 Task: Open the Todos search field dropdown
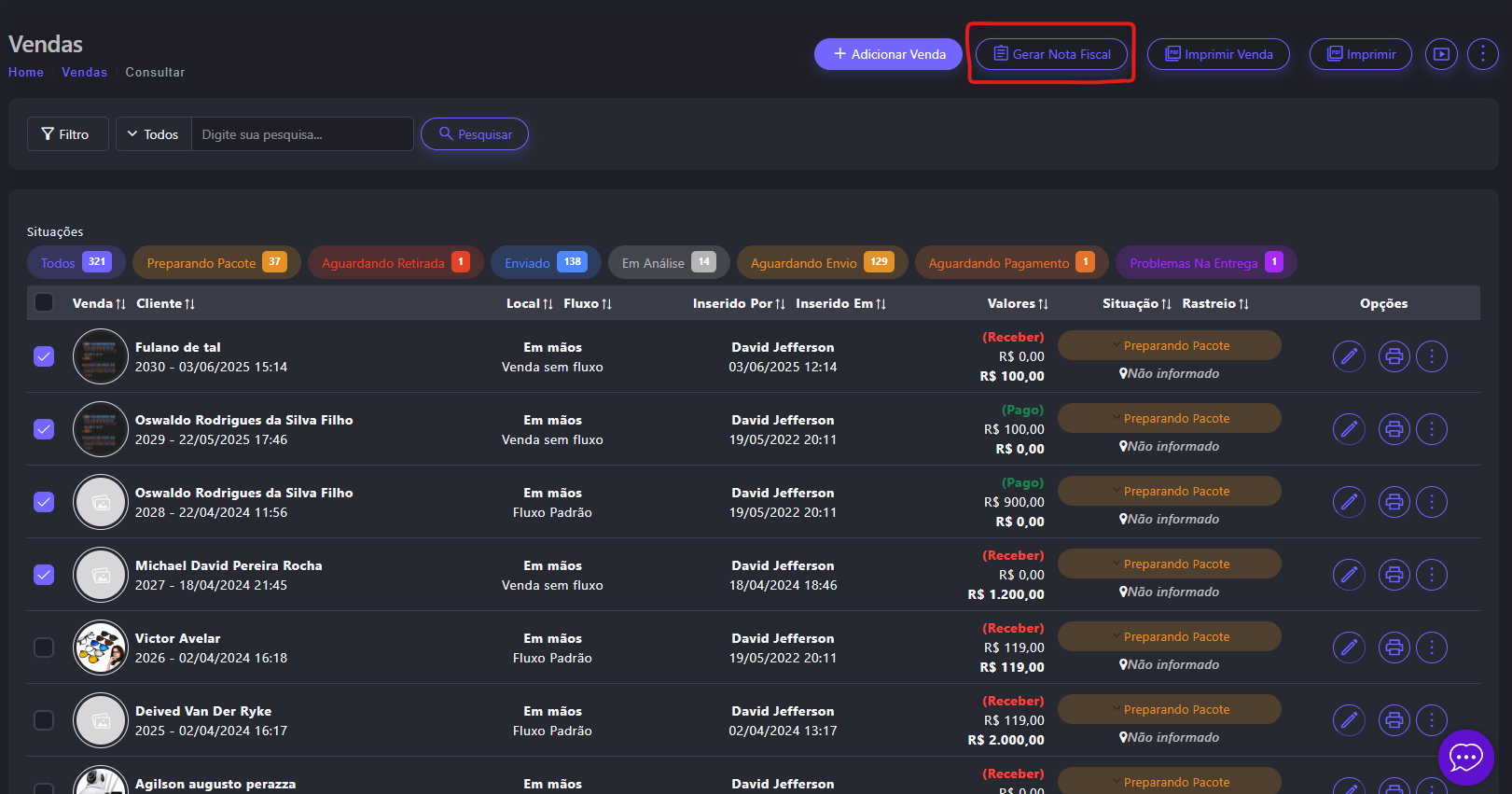(153, 134)
